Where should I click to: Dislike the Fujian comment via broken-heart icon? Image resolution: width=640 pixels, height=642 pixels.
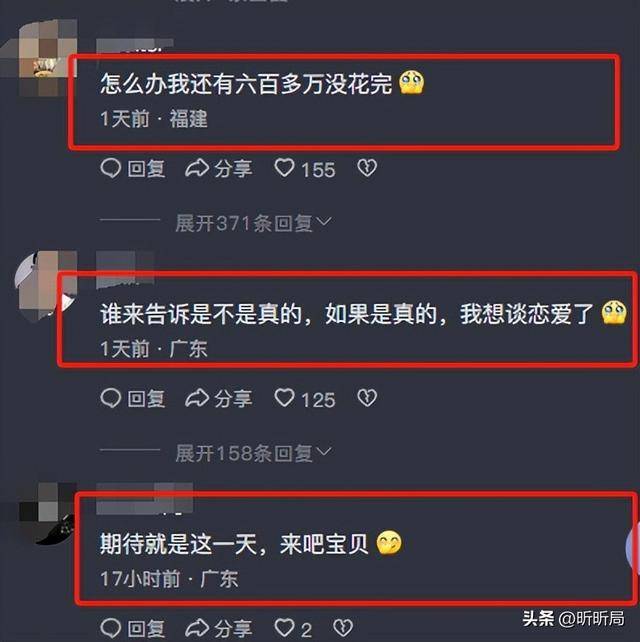(x=367, y=168)
